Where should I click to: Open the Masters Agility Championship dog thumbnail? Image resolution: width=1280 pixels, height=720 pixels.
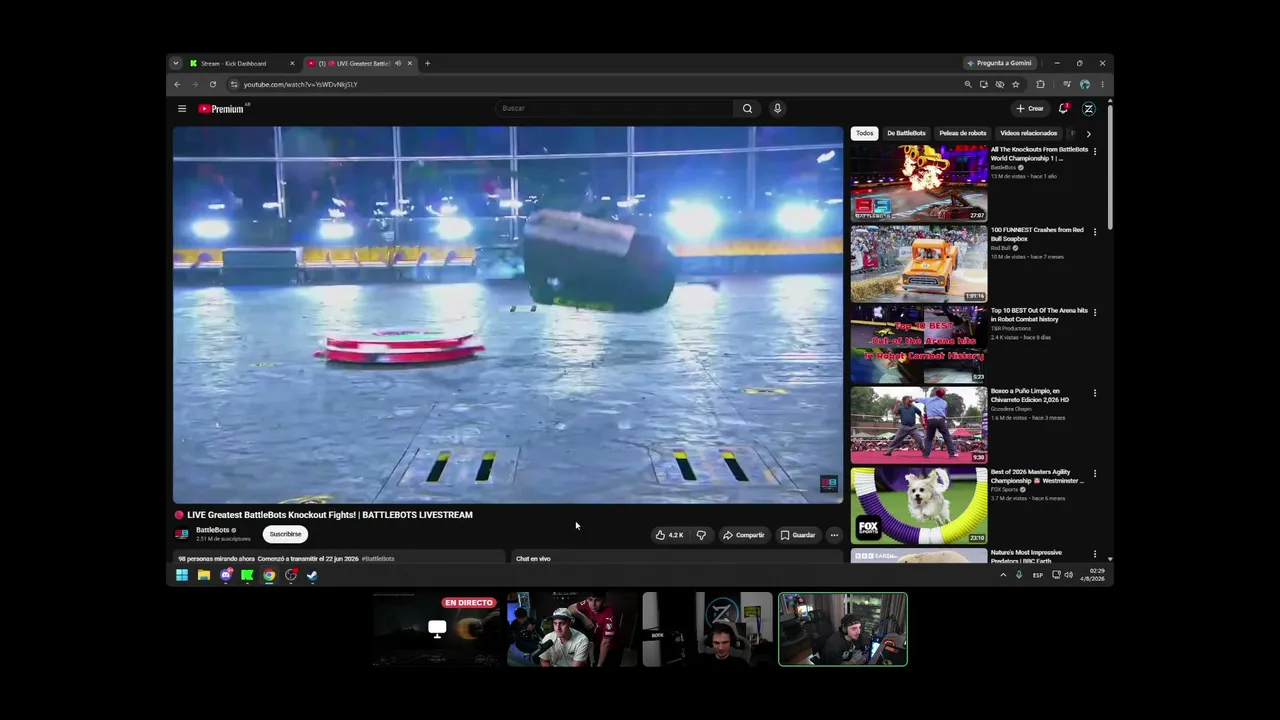[x=919, y=505]
